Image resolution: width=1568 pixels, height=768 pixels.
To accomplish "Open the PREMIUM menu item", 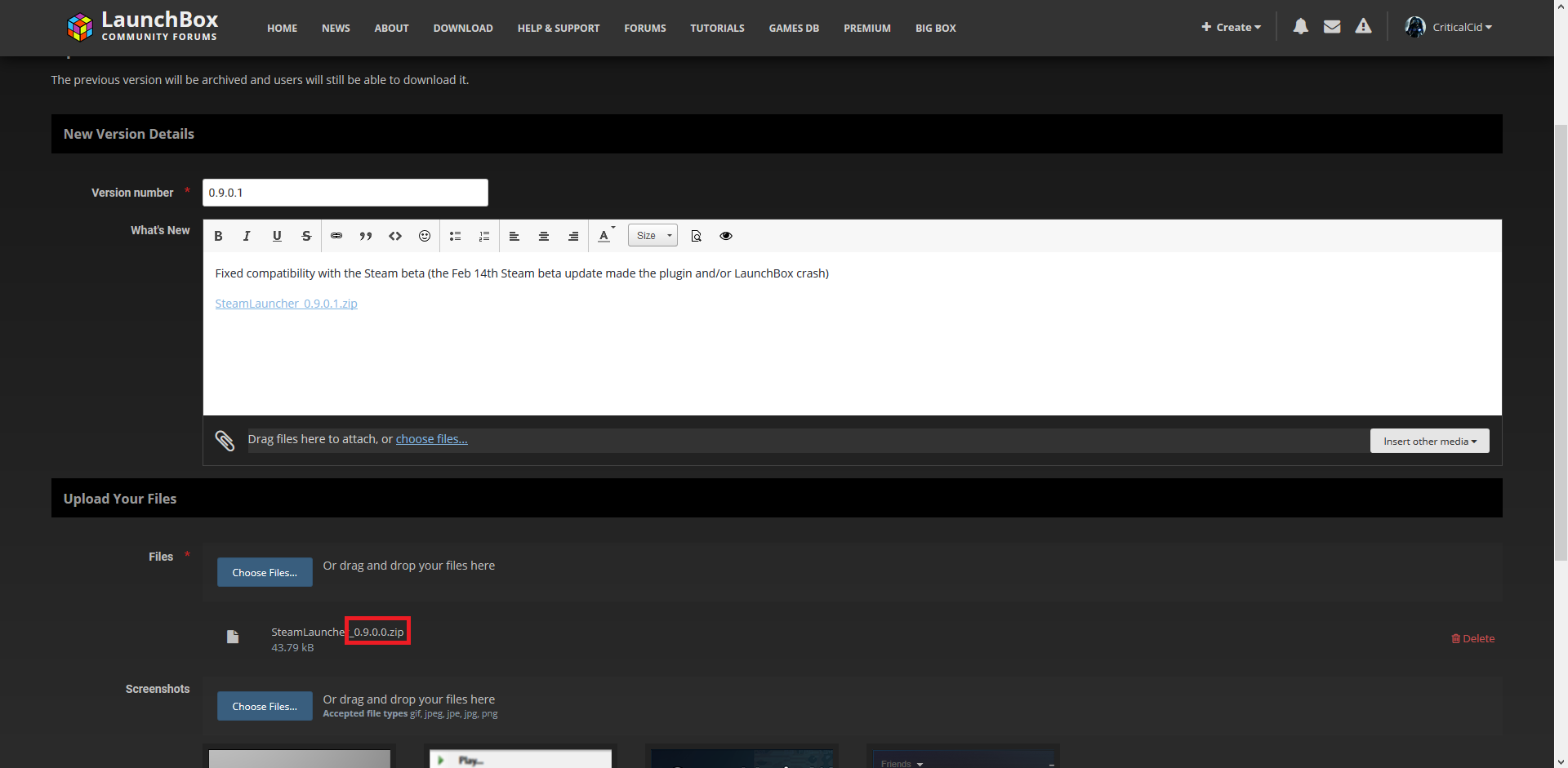I will [867, 28].
